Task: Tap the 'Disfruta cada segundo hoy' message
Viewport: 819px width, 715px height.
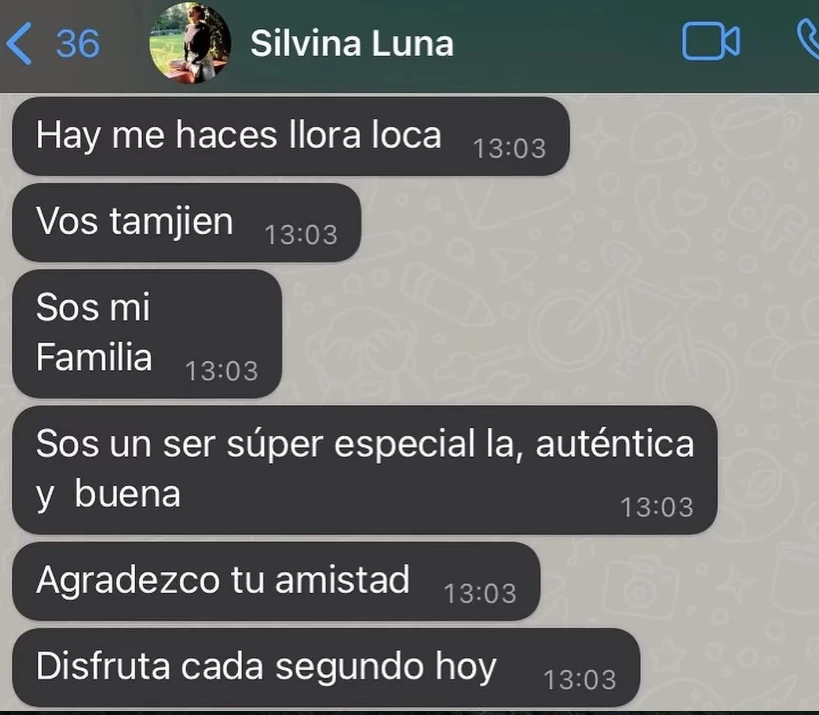Action: [x=326, y=667]
